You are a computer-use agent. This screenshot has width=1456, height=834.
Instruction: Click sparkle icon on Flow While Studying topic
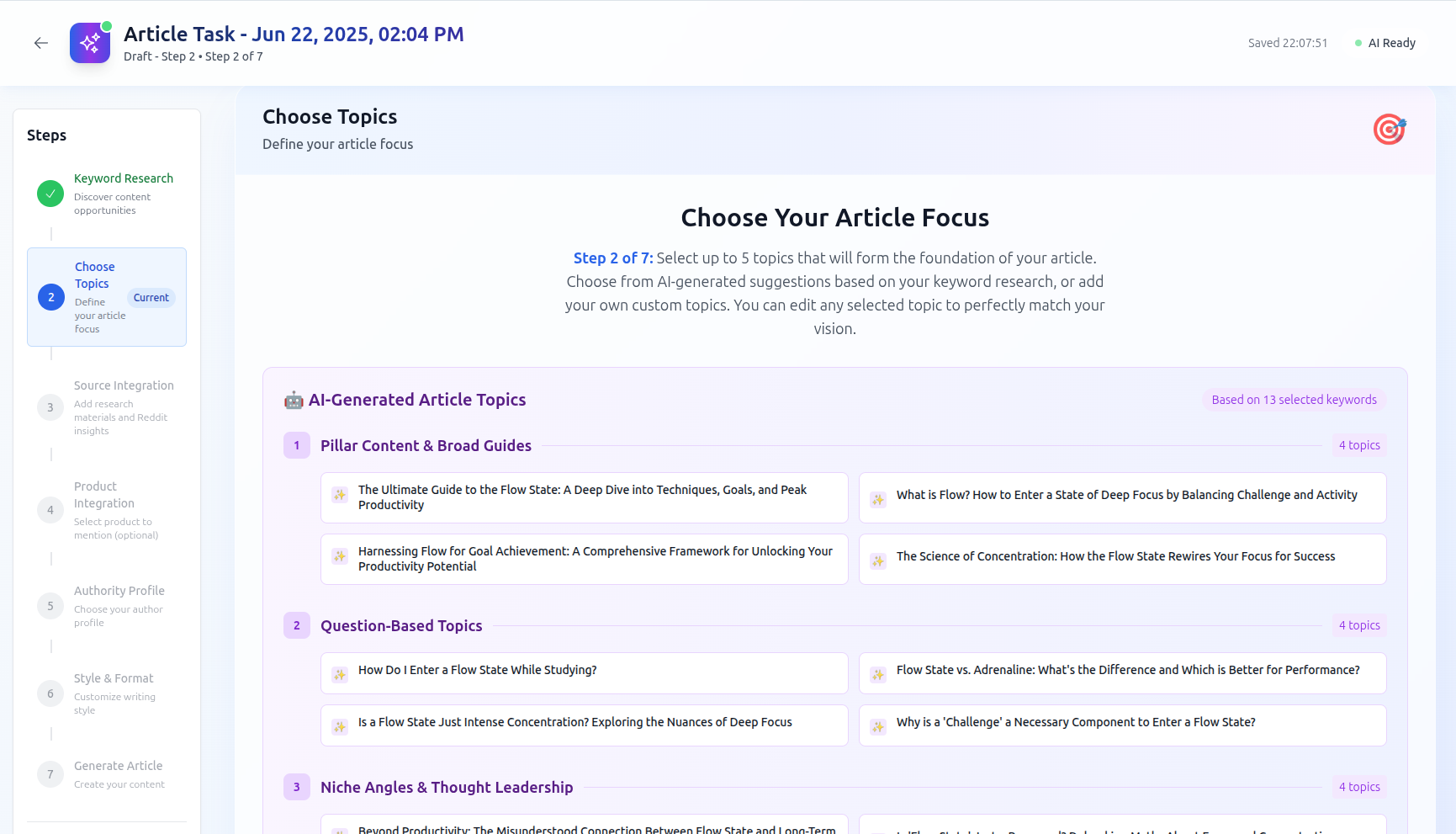[x=340, y=675]
